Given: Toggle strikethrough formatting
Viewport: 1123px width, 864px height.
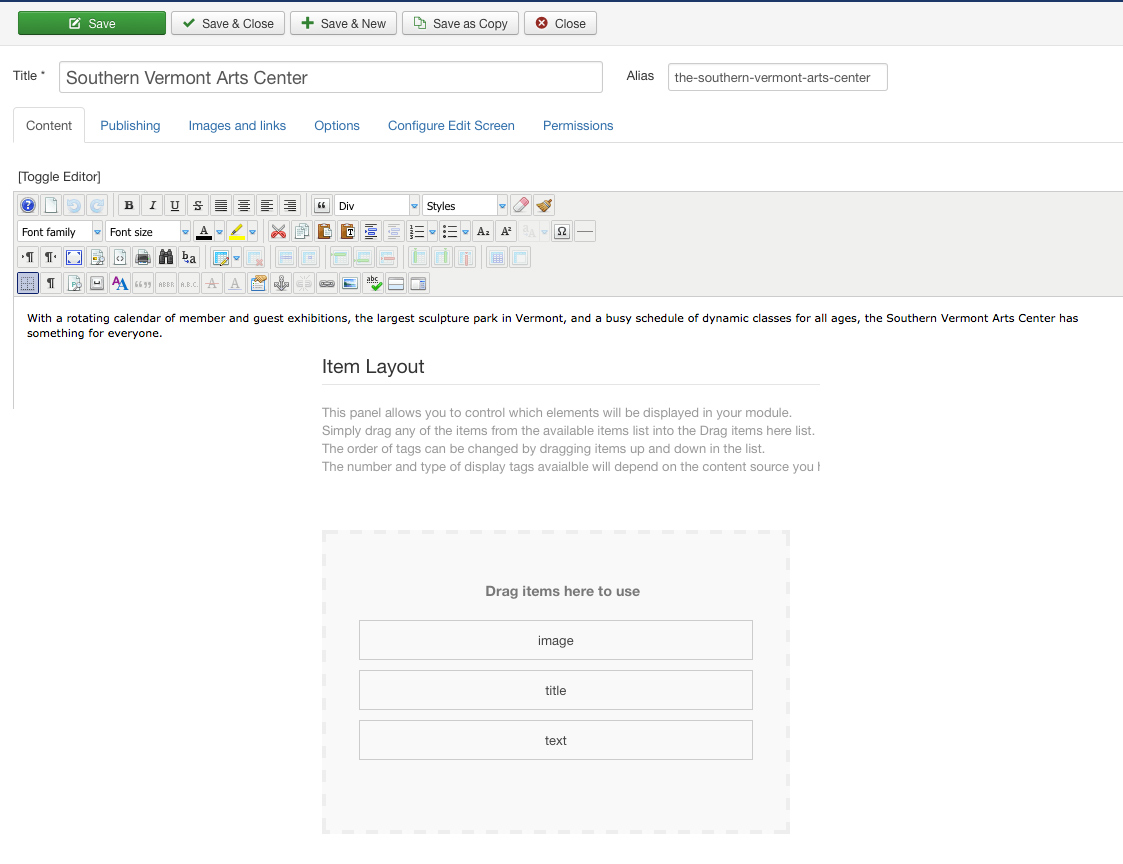Looking at the screenshot, I should pos(198,206).
